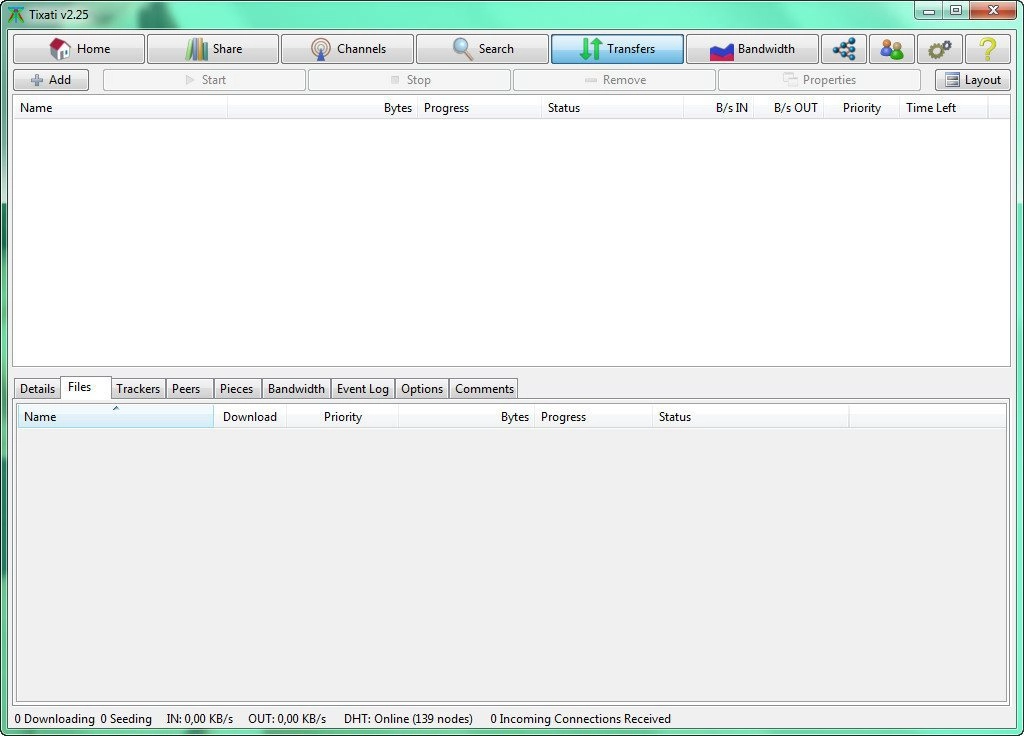Click 'DHT: Online (139 nodes)' status
The image size is (1024, 736).
(x=408, y=719)
